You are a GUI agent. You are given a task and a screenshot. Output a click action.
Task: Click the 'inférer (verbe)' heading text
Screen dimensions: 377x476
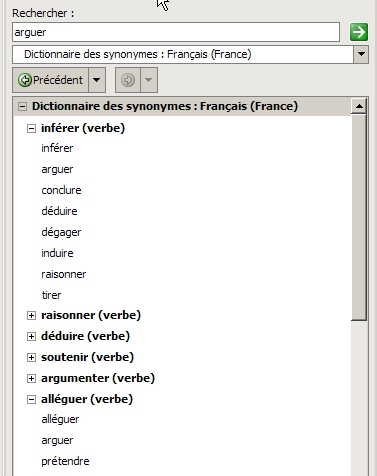tap(83, 128)
